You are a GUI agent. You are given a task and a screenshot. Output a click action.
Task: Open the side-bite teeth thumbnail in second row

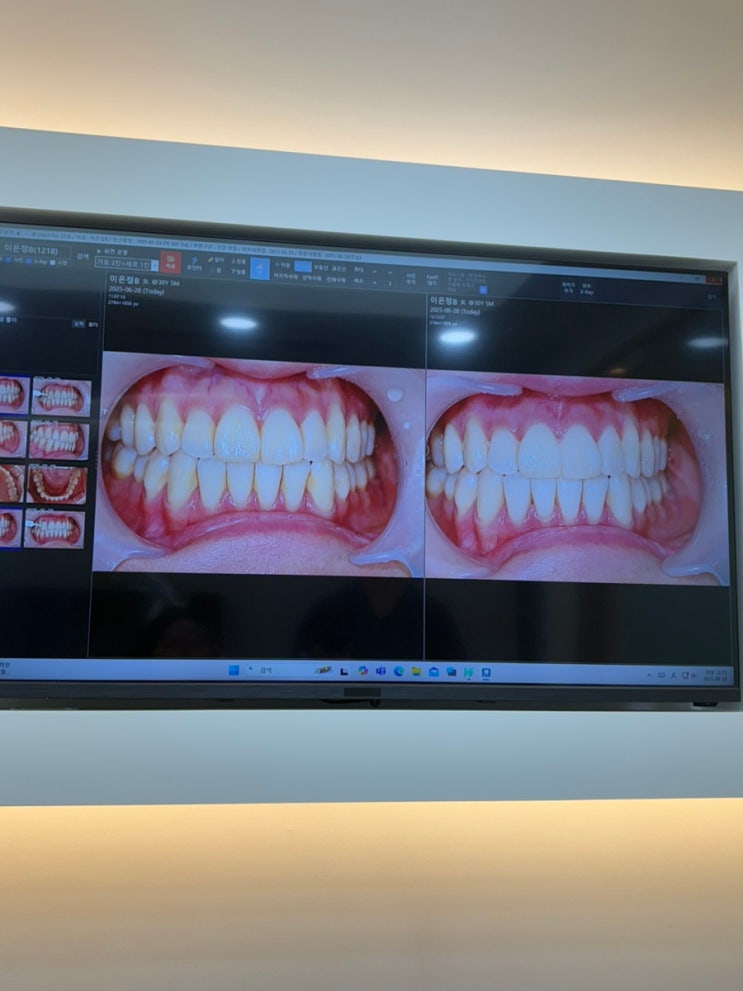tap(59, 441)
